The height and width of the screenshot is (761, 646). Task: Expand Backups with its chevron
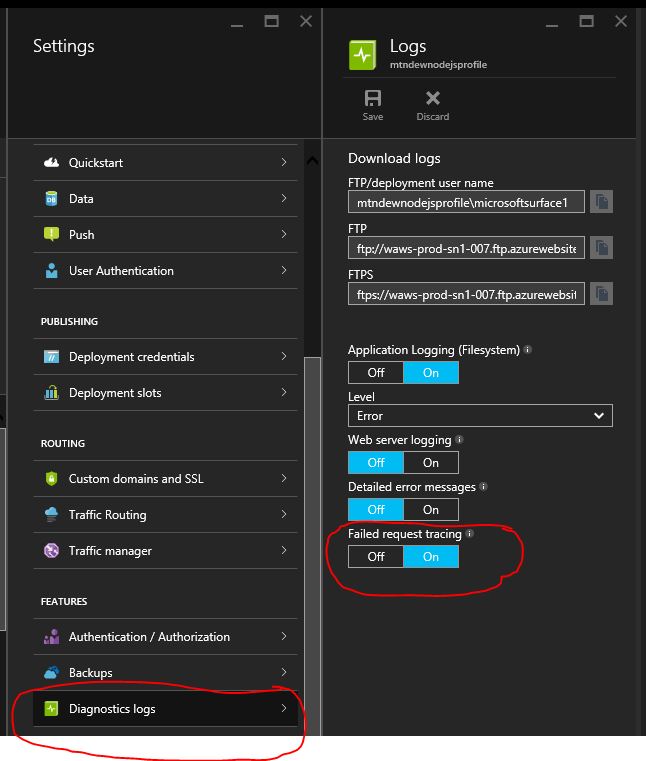tap(284, 672)
